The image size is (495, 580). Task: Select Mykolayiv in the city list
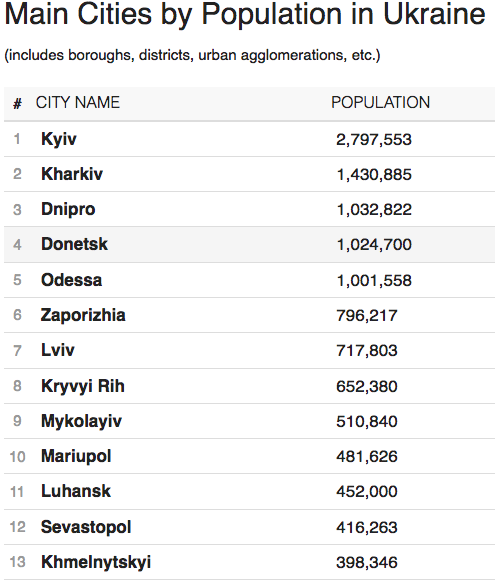tap(81, 421)
